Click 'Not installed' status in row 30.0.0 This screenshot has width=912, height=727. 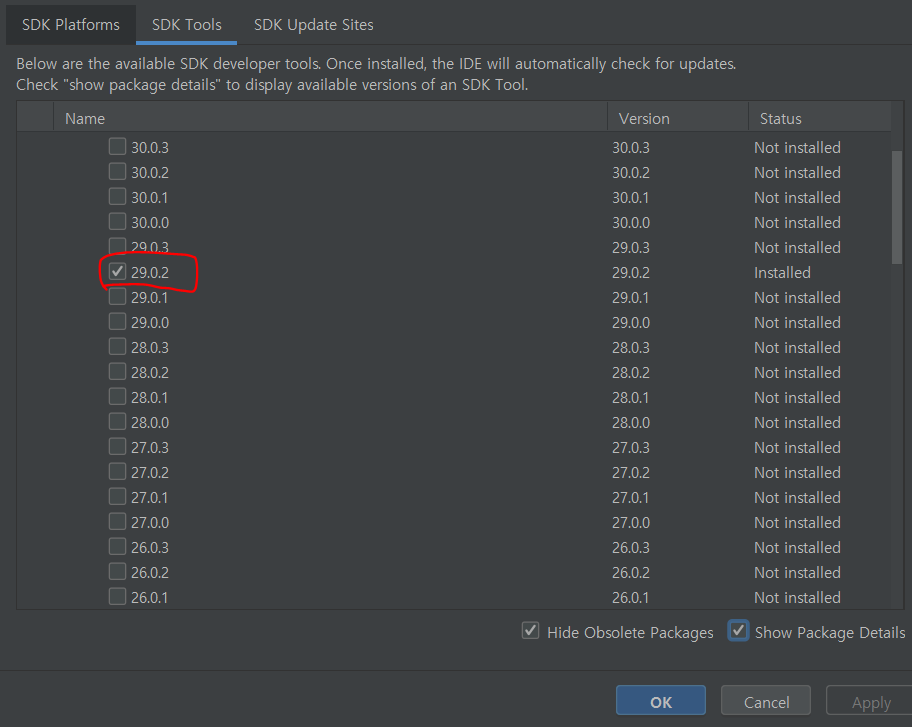click(797, 223)
